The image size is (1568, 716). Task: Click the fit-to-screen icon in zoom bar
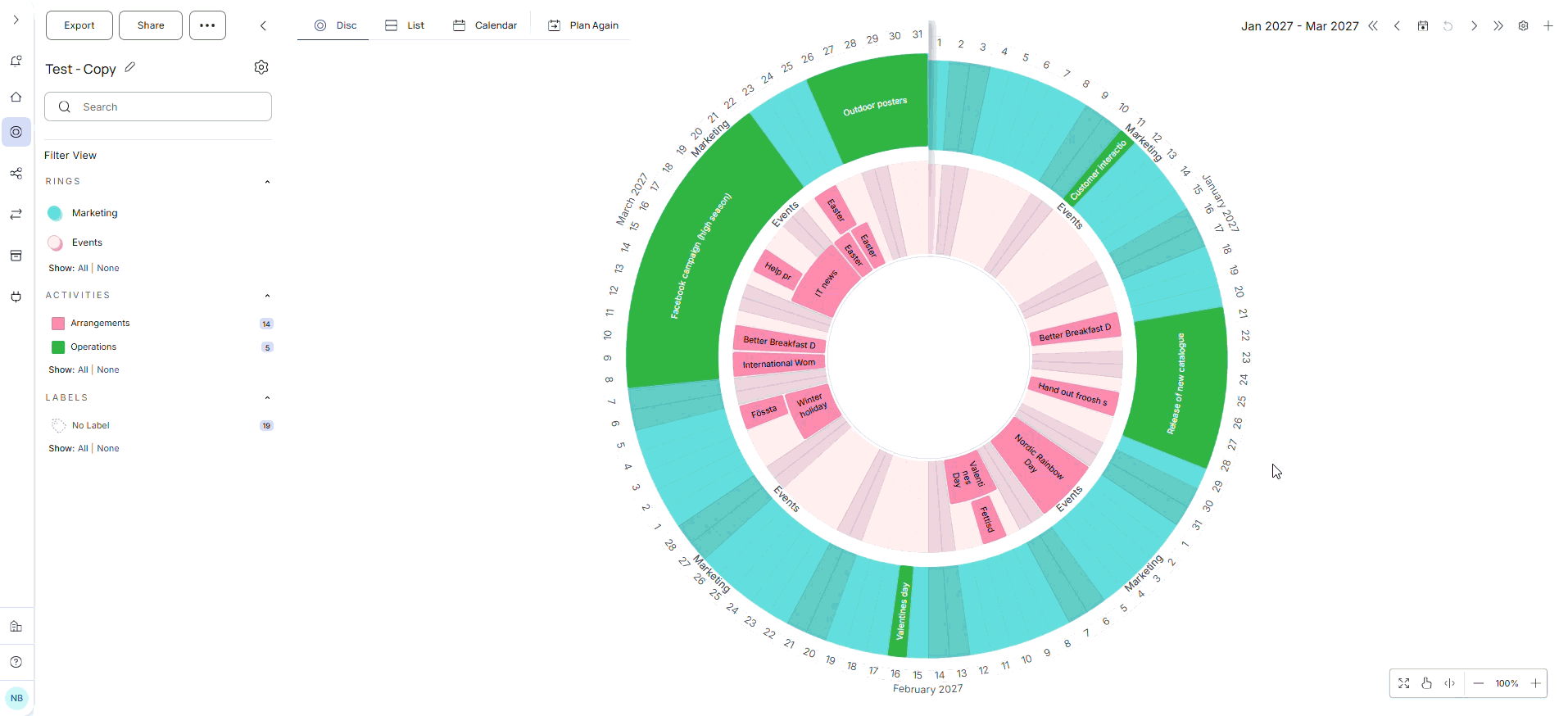click(1404, 683)
